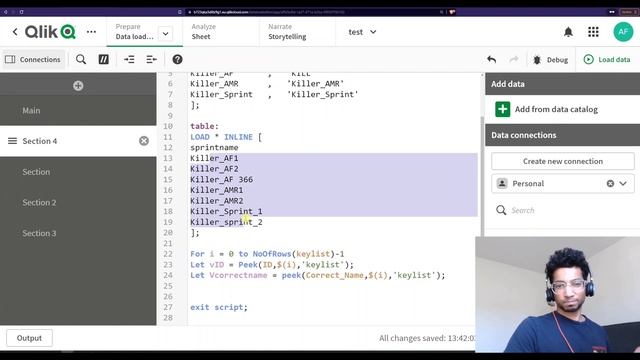Expand the Prepare dropdown arrow
This screenshot has height=360, width=640.
pos(165,33)
